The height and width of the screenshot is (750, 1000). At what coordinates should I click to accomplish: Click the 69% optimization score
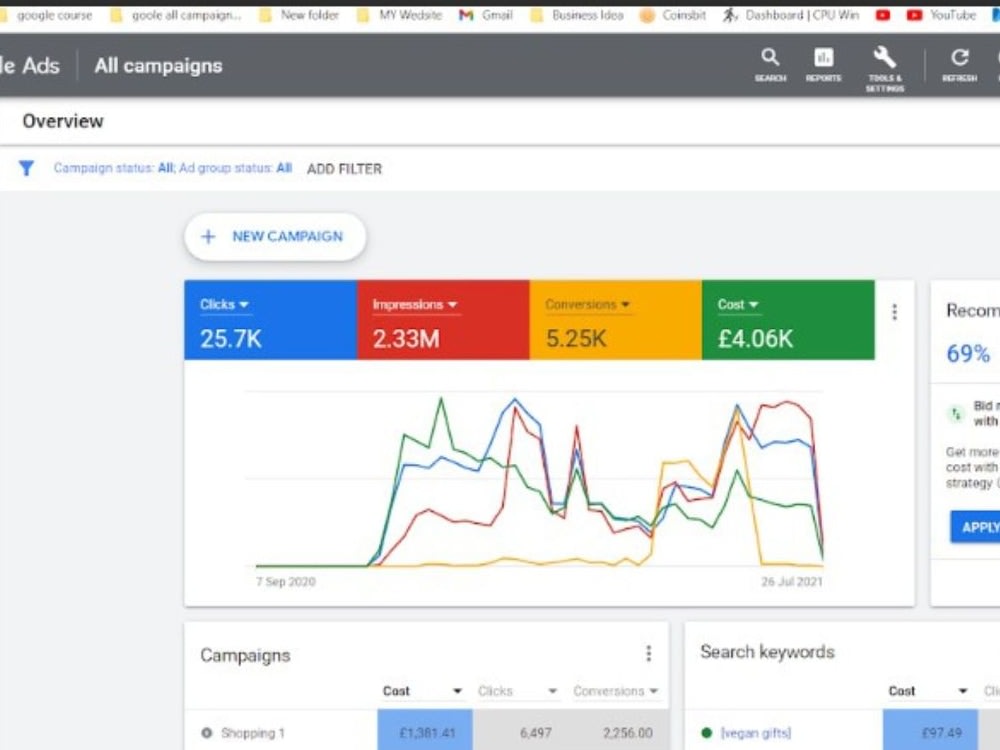coord(968,353)
